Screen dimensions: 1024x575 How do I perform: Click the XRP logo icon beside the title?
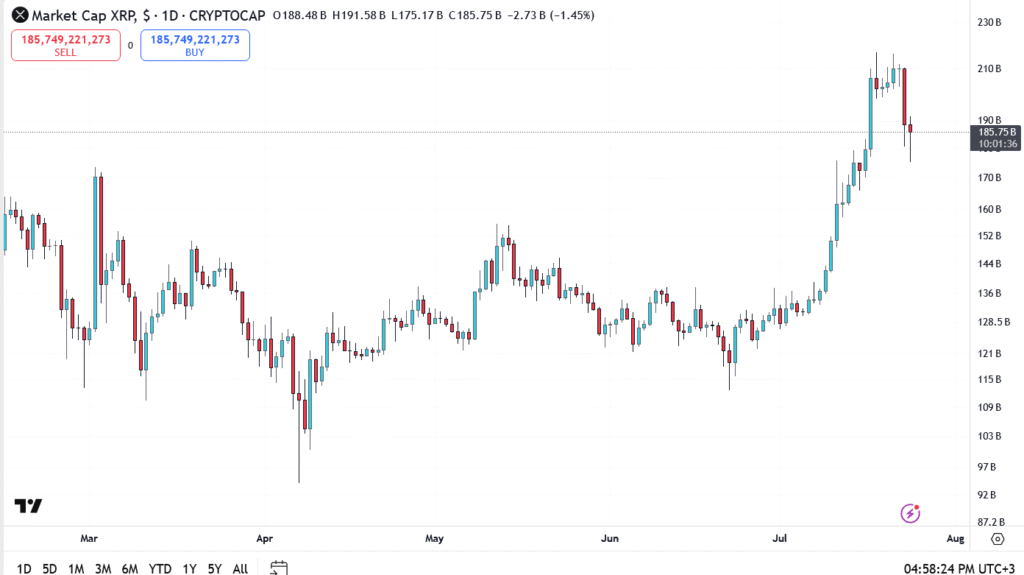(x=19, y=15)
